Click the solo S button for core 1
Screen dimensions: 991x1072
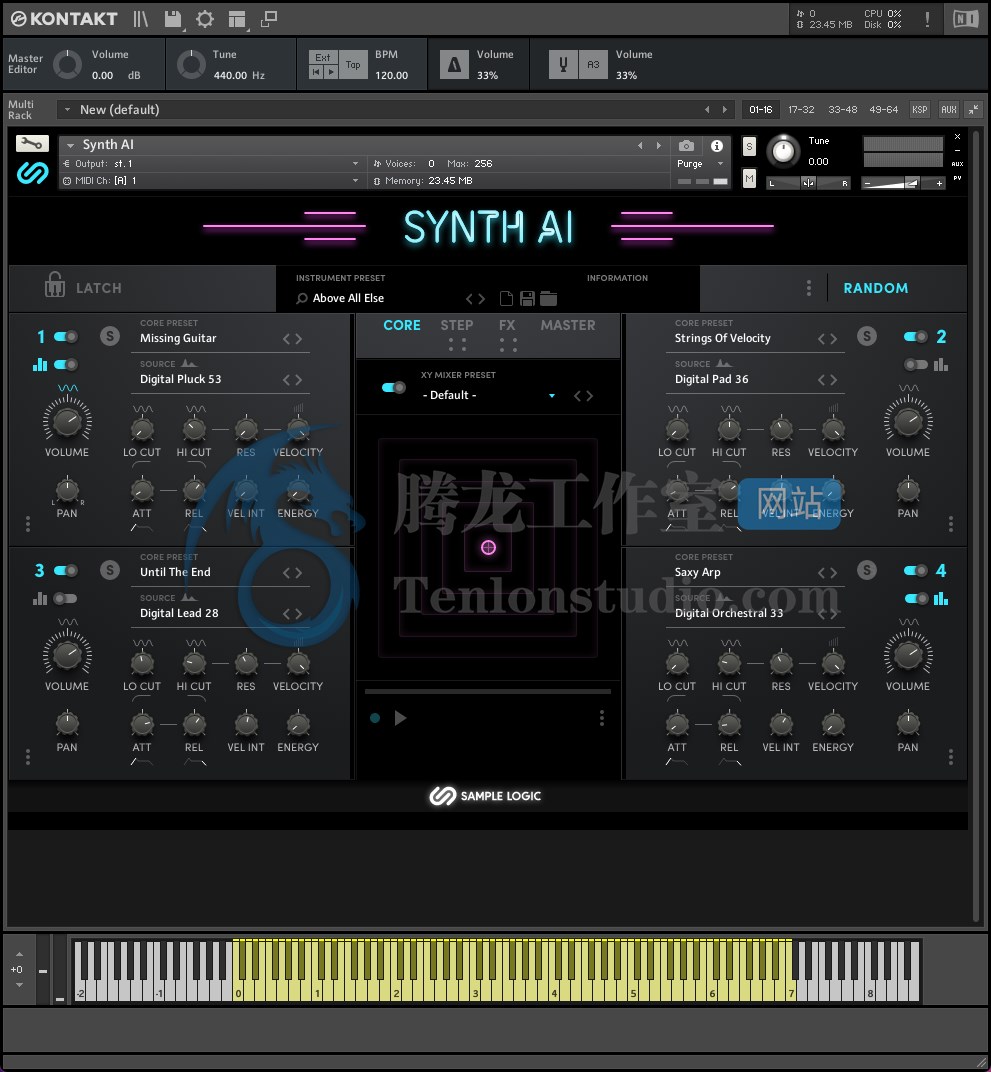click(x=110, y=336)
